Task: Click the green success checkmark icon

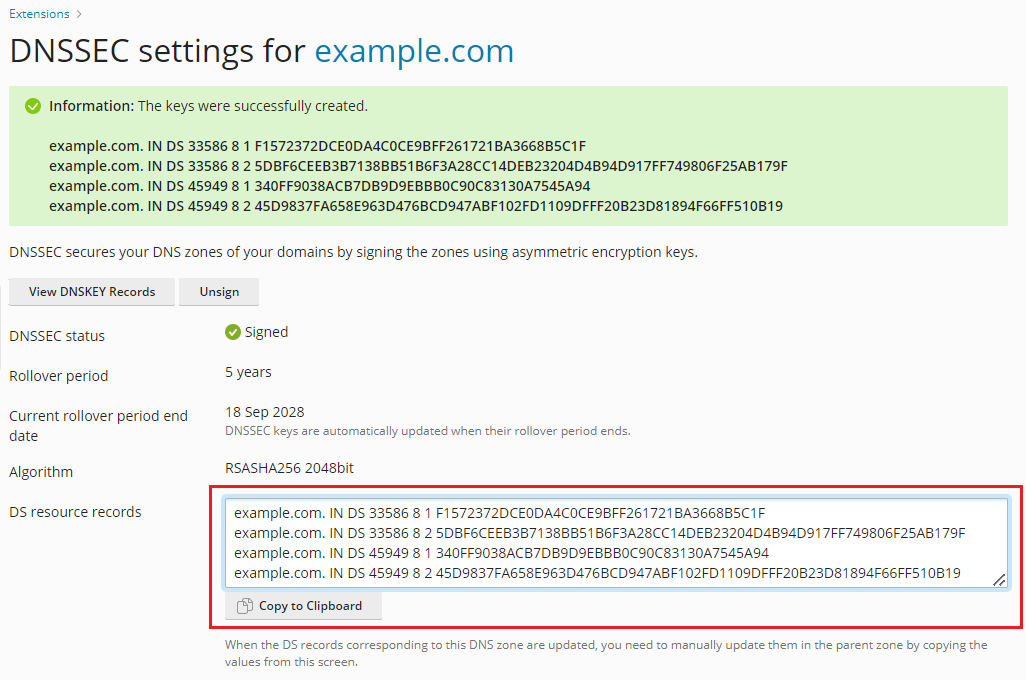Action: [x=31, y=105]
